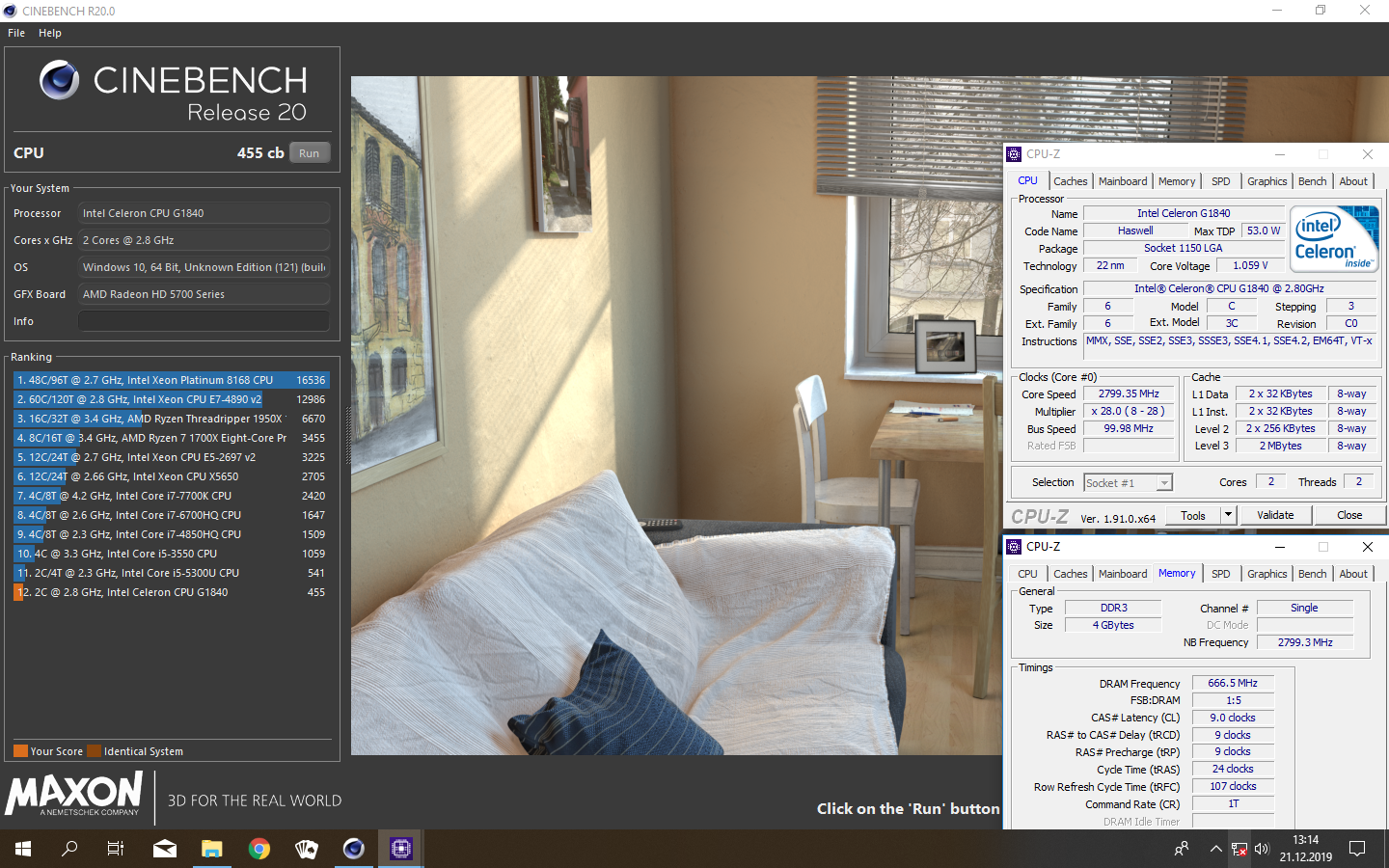Screen dimensions: 1389x868
Task: Select Celeron G1840 ranking row
Action: point(171,592)
